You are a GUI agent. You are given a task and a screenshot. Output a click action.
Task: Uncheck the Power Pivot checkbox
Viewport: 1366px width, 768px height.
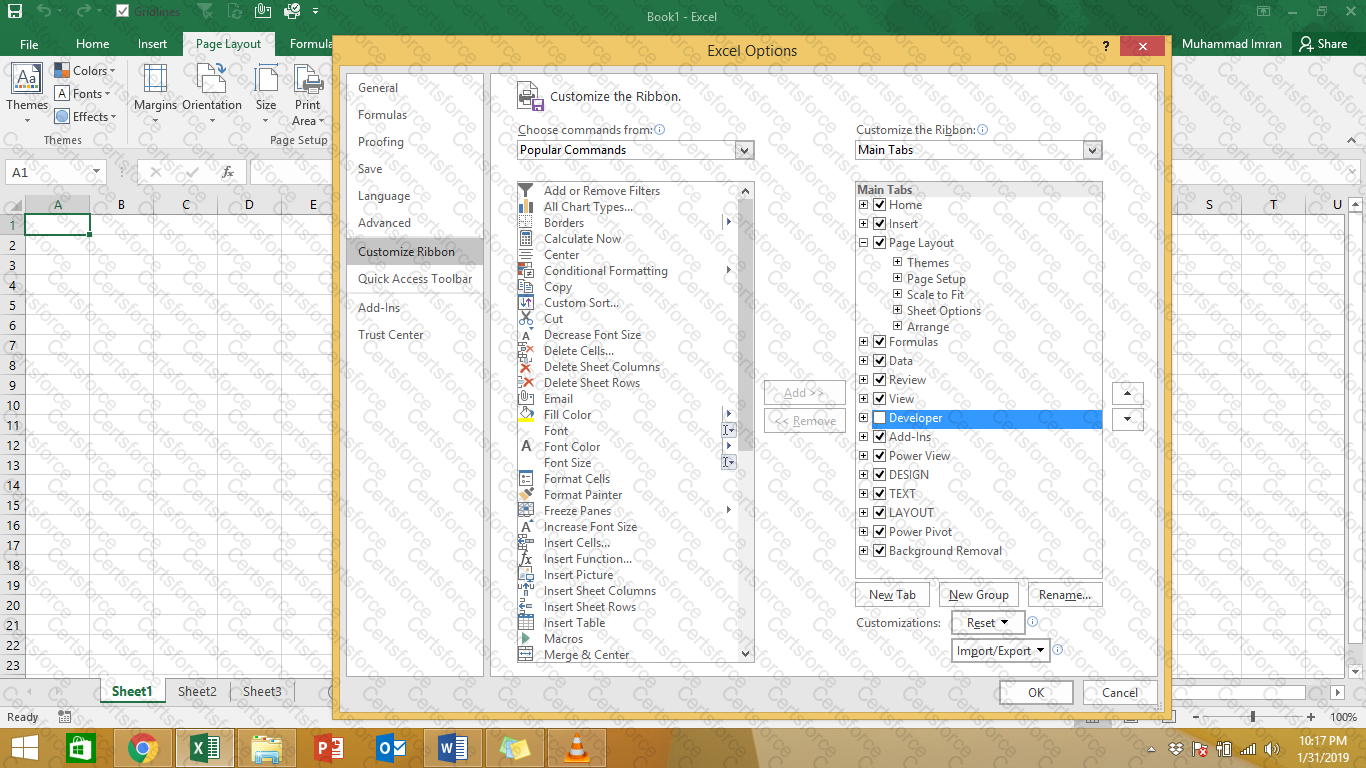point(880,532)
